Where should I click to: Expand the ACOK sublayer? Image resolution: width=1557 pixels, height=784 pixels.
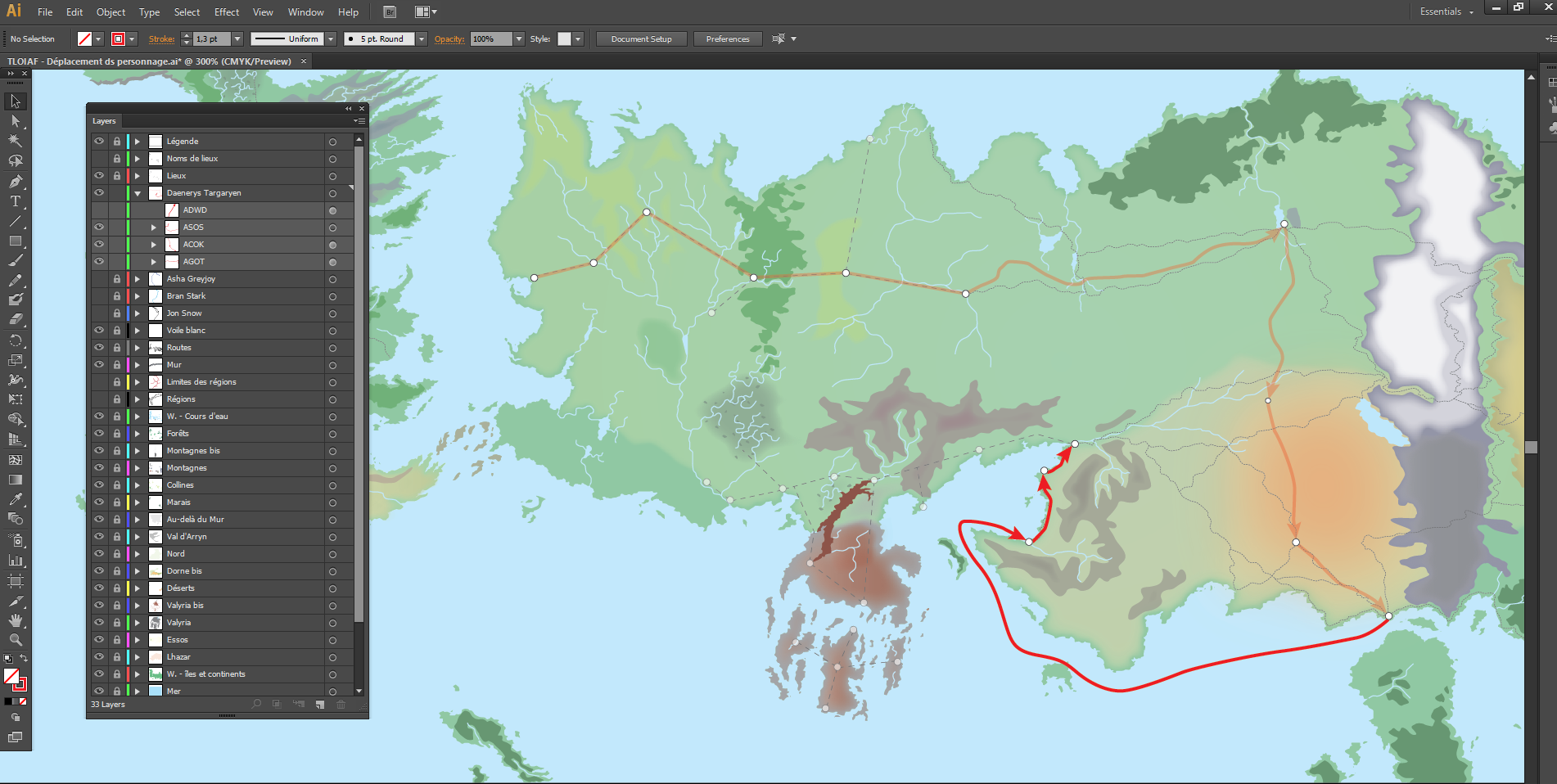154,245
